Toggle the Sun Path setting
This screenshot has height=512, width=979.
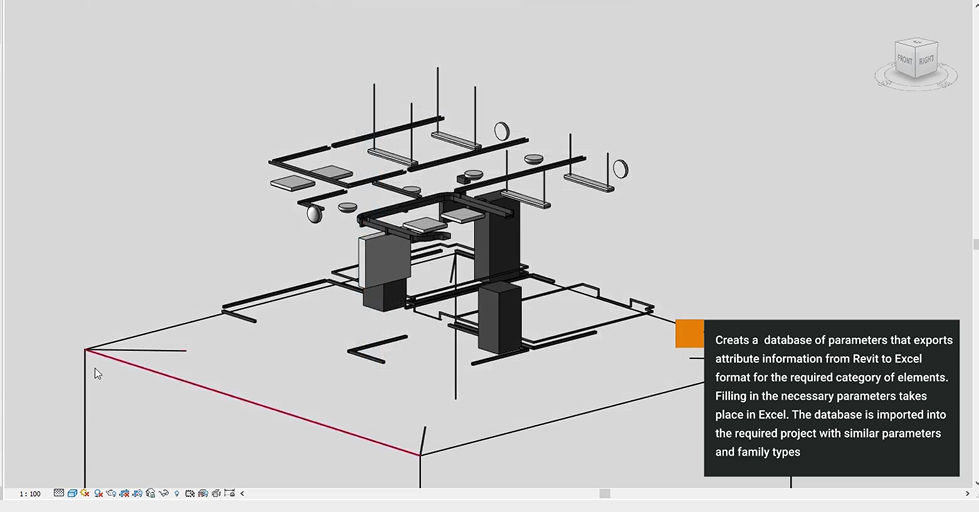(85, 493)
